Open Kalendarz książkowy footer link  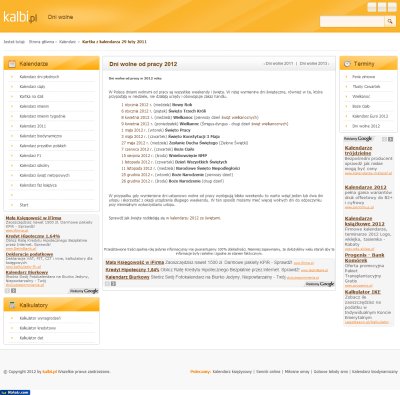pos(232,371)
